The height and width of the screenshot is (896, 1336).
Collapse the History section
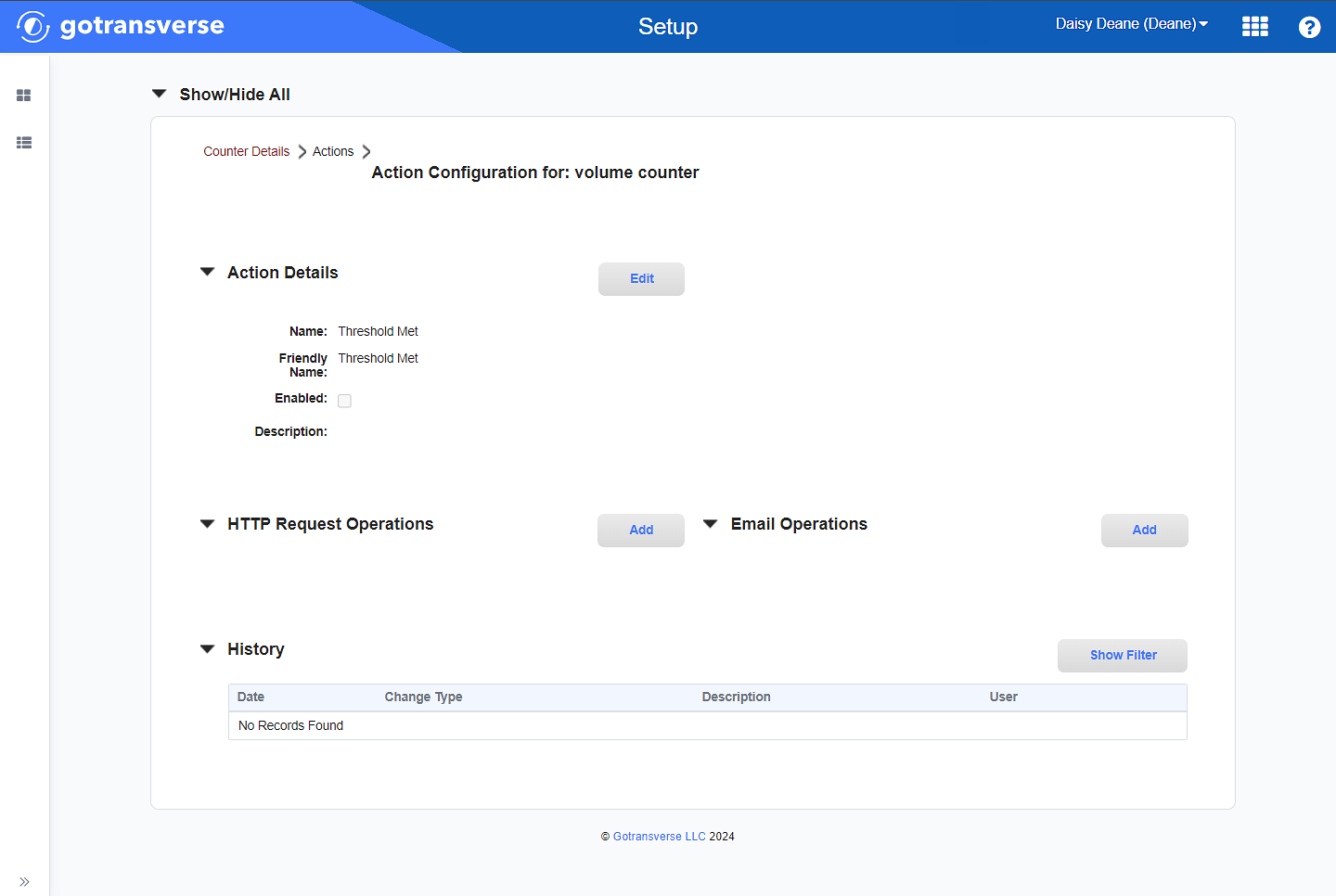pos(208,648)
